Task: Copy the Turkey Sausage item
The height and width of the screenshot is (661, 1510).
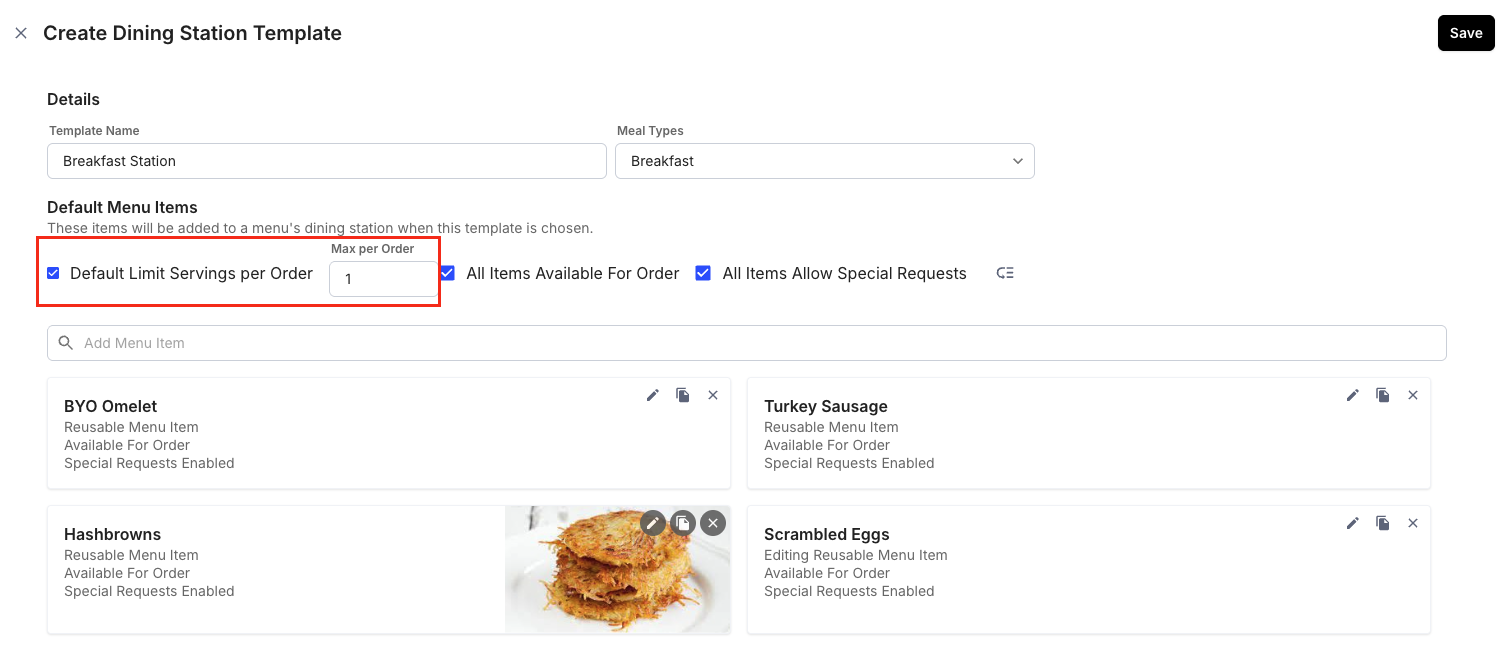Action: pos(1383,395)
